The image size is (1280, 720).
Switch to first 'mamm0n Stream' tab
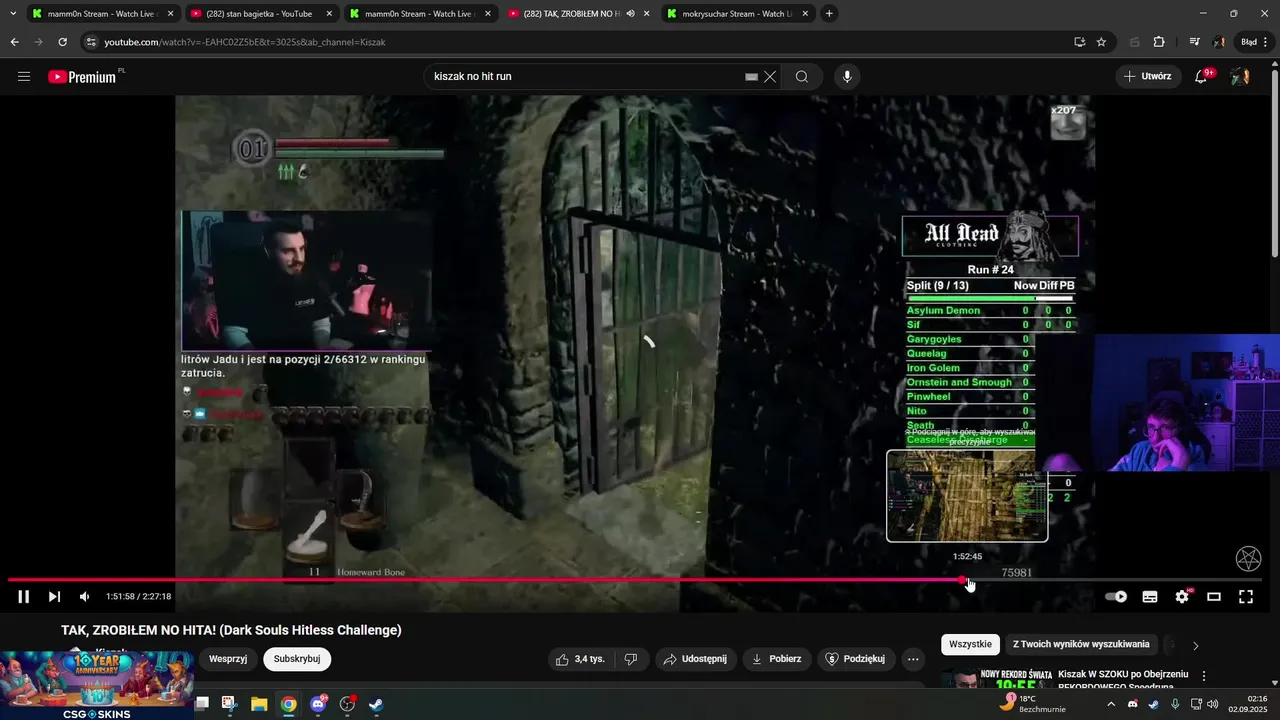[x=103, y=14]
